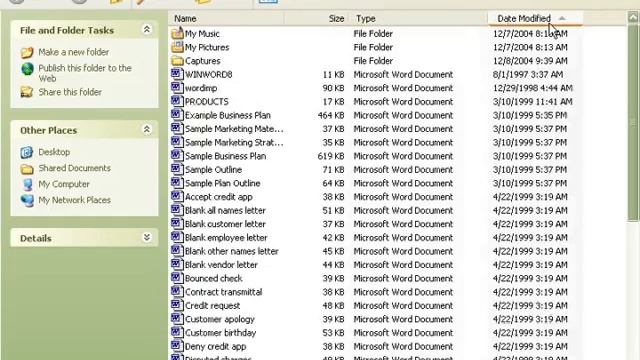Select the Sample Marketing Mate... file name

(234, 129)
